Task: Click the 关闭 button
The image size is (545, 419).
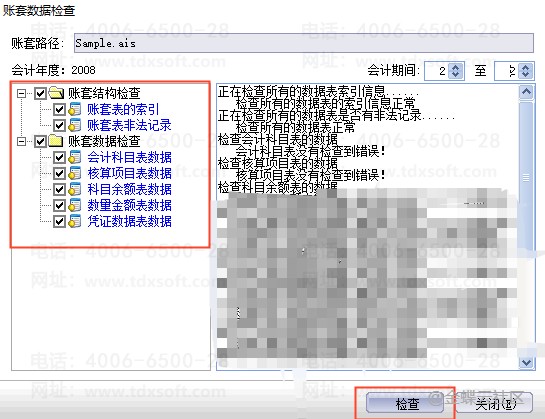Action: [494, 403]
